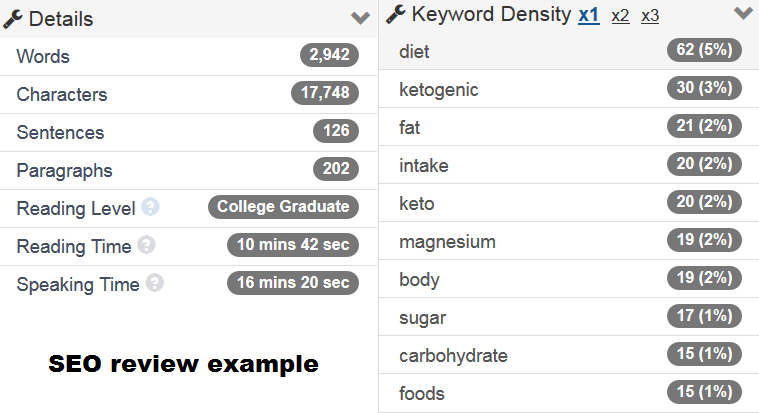
Task: Switch to x3 keyword density
Action: (x=650, y=15)
